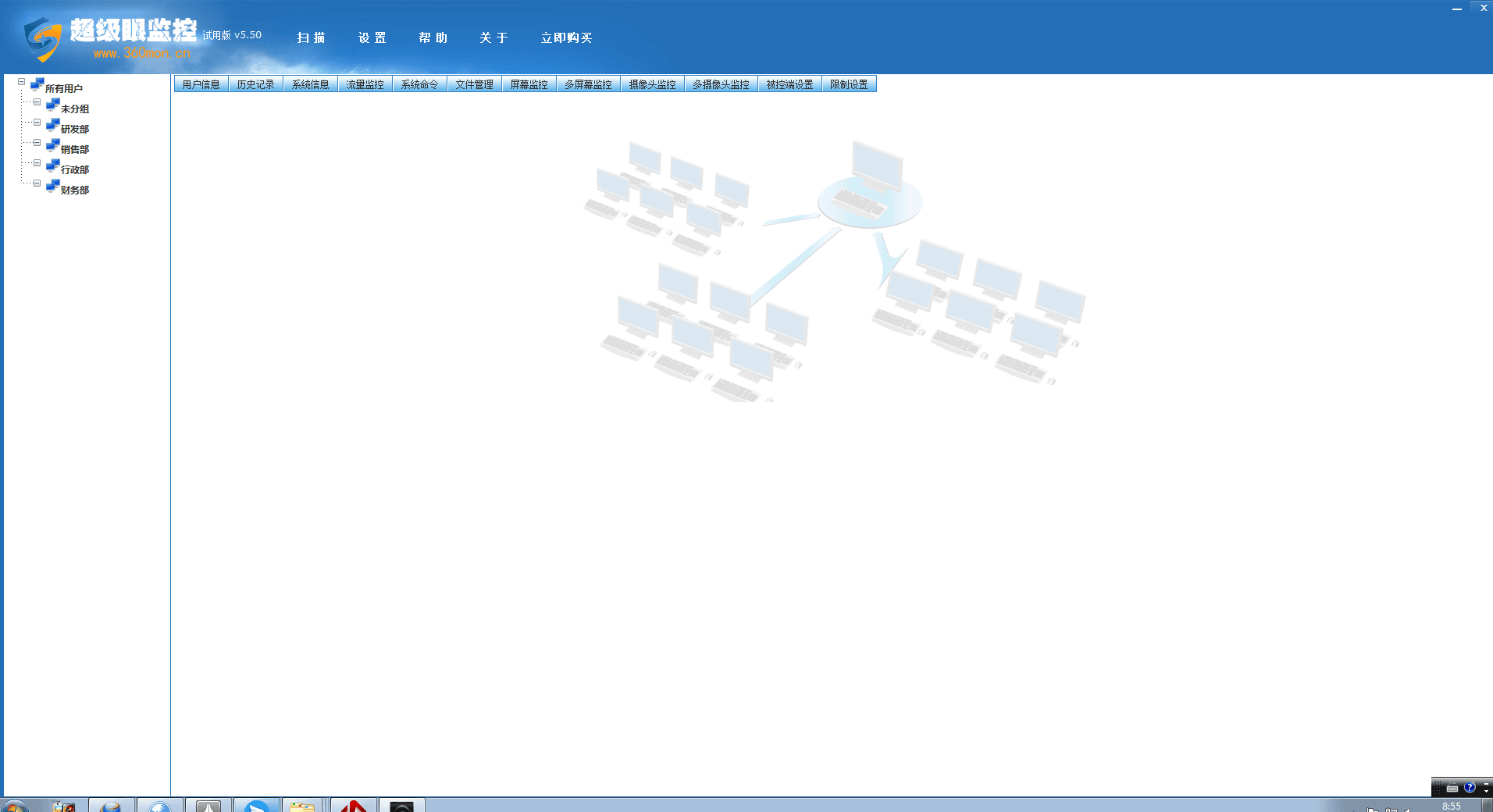
Task: Open the 扫描 menu
Action: click(311, 37)
